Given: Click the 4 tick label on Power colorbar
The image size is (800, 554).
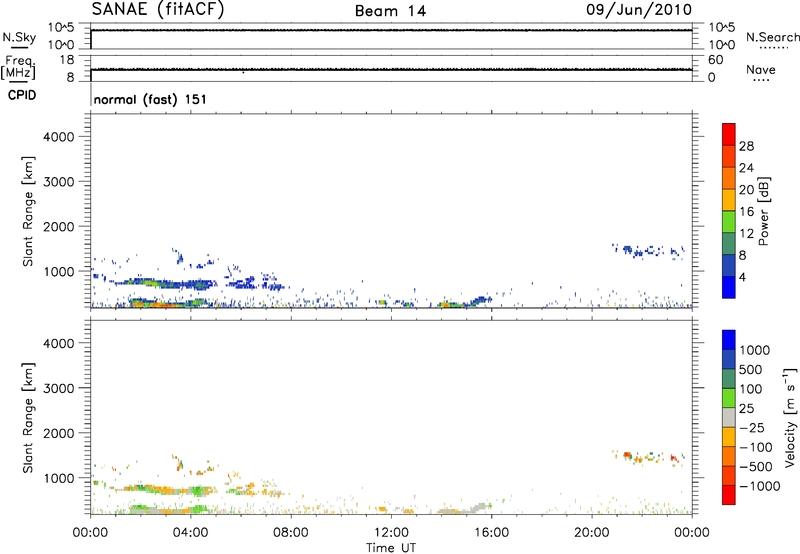Looking at the screenshot, I should (742, 277).
